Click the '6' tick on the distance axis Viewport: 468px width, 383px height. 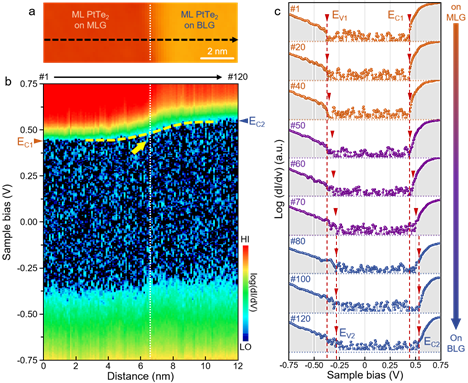tap(141, 366)
